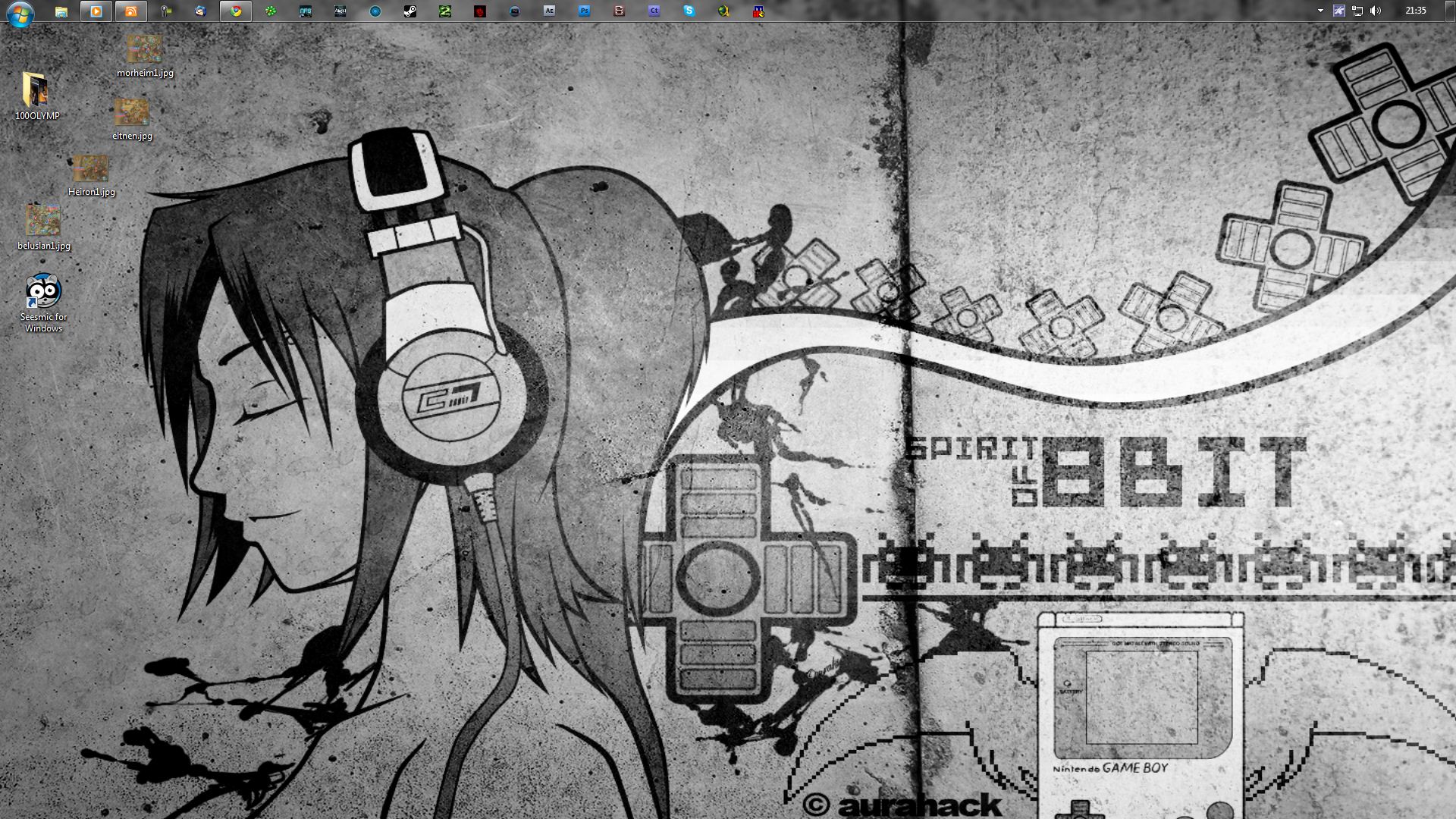
Task: Open the network connection tray icon
Action: [1357, 11]
